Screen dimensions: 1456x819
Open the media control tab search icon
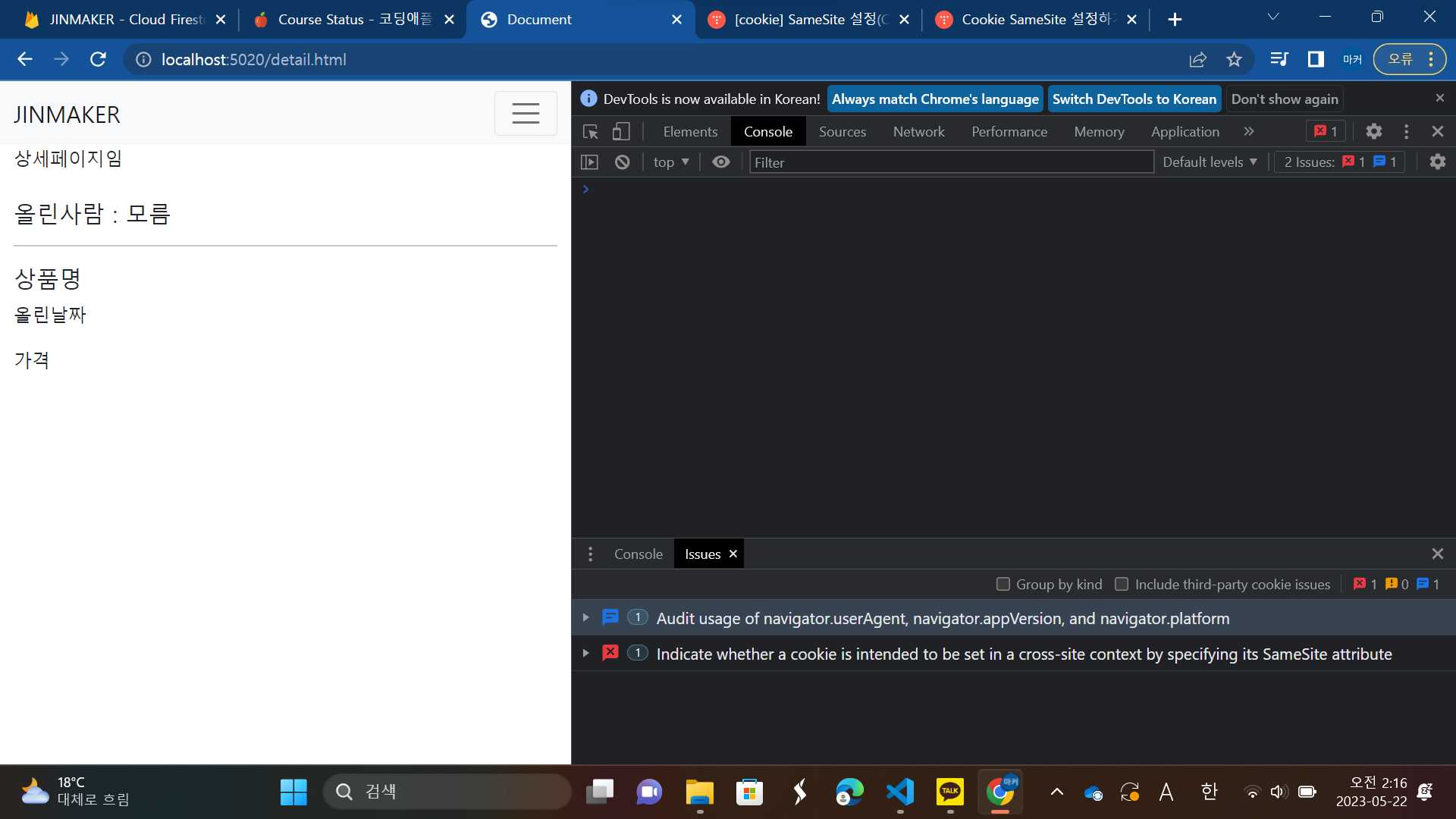(x=1279, y=59)
